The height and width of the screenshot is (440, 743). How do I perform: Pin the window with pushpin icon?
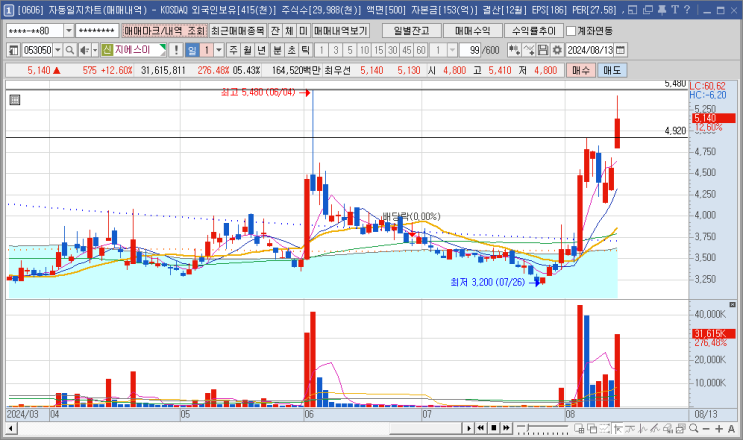click(662, 9)
